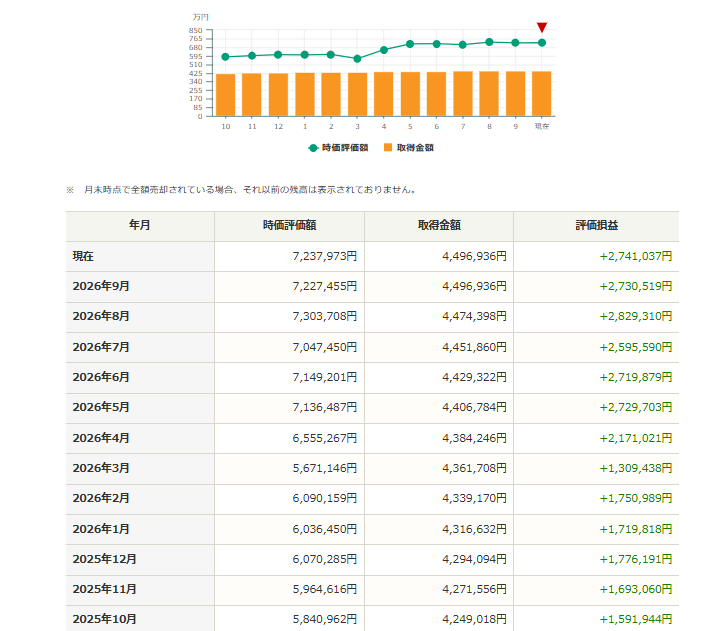Screen dimensions: 720x631
Task: Select the 2026年7月 row label
Action: pyautogui.click(x=101, y=347)
